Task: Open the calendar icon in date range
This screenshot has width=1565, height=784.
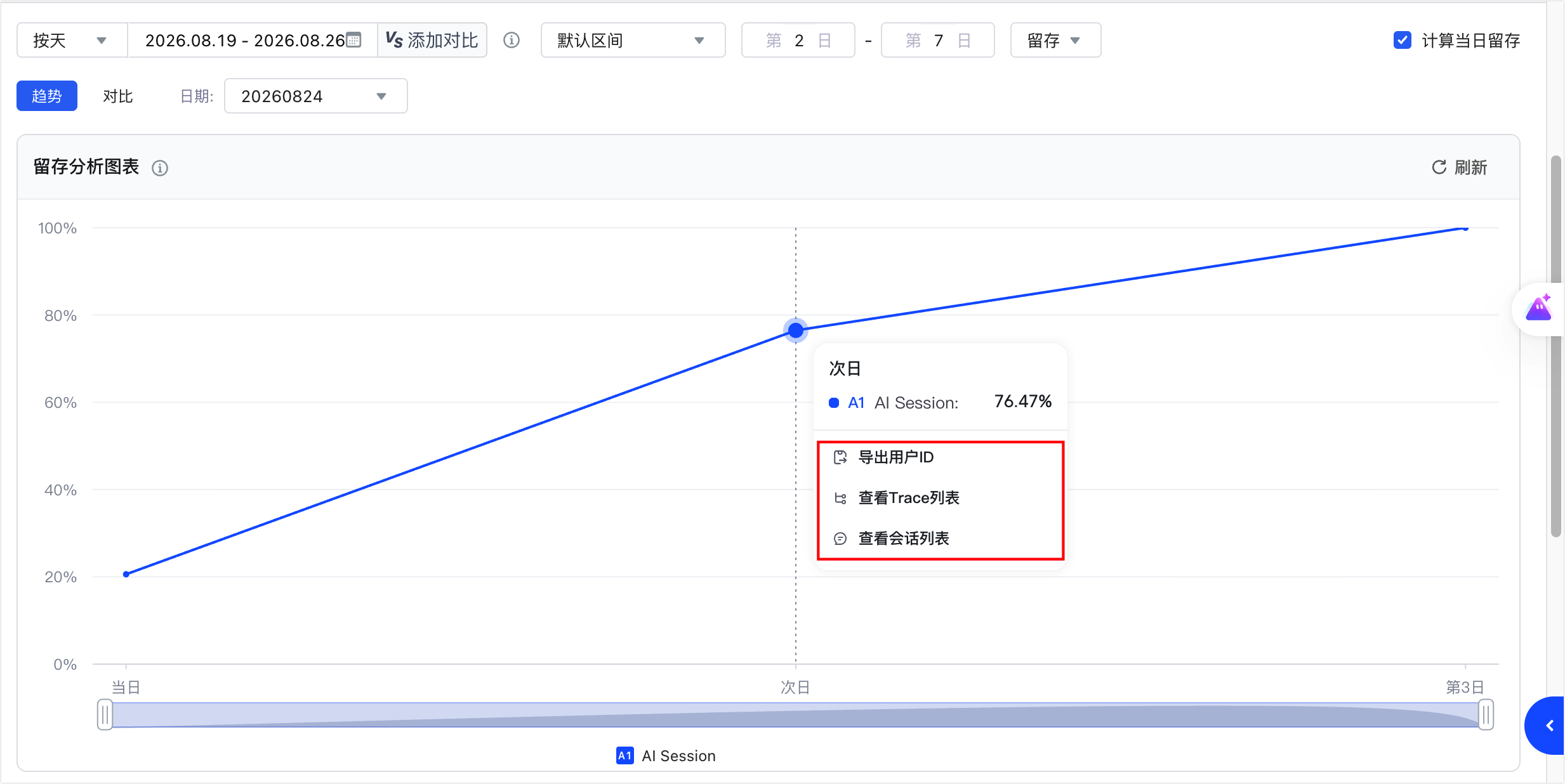Action: pyautogui.click(x=353, y=40)
